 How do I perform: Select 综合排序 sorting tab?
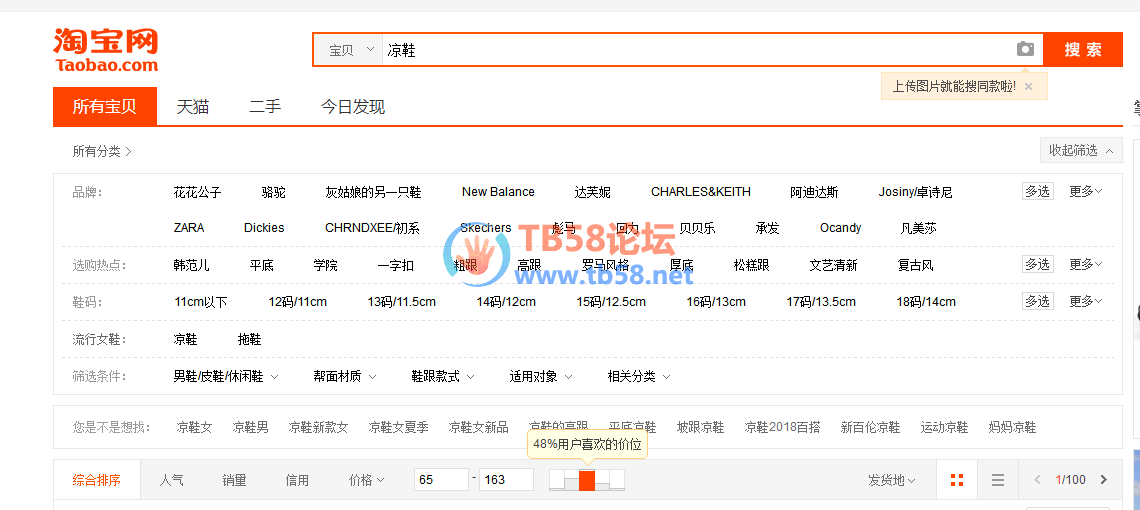[x=97, y=480]
